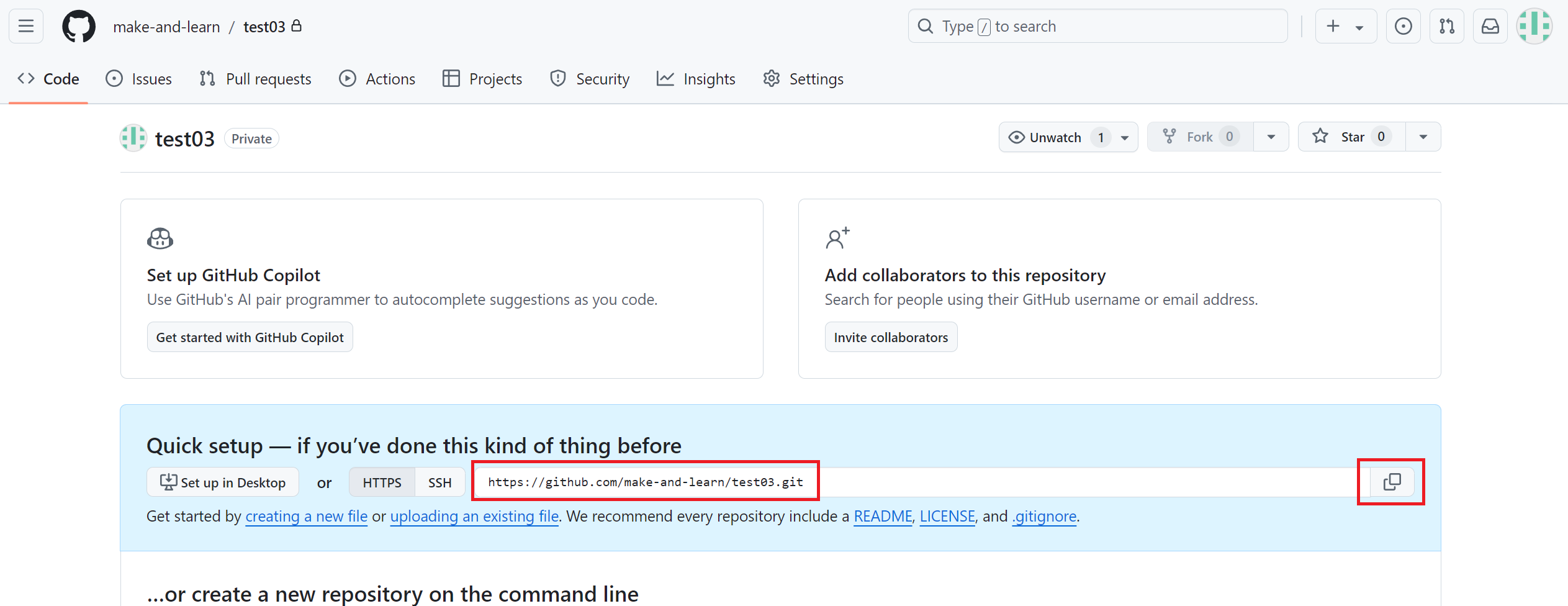The image size is (1568, 606).
Task: Switch to the Security tab
Action: [x=590, y=79]
